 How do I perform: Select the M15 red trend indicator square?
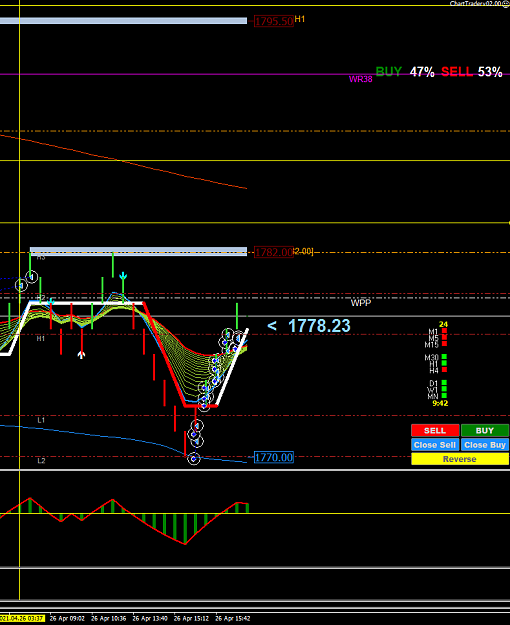click(444, 344)
